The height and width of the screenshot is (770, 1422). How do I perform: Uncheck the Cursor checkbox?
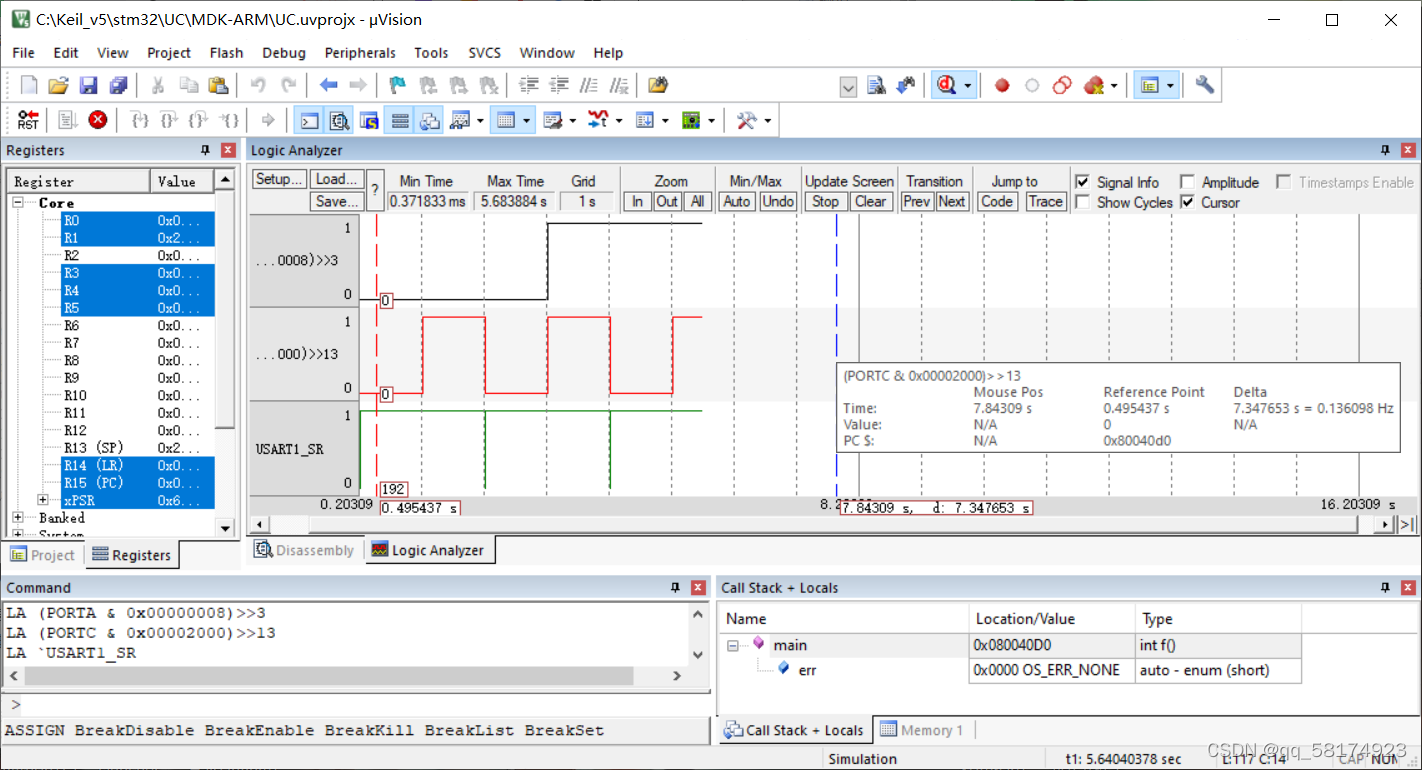point(1187,202)
